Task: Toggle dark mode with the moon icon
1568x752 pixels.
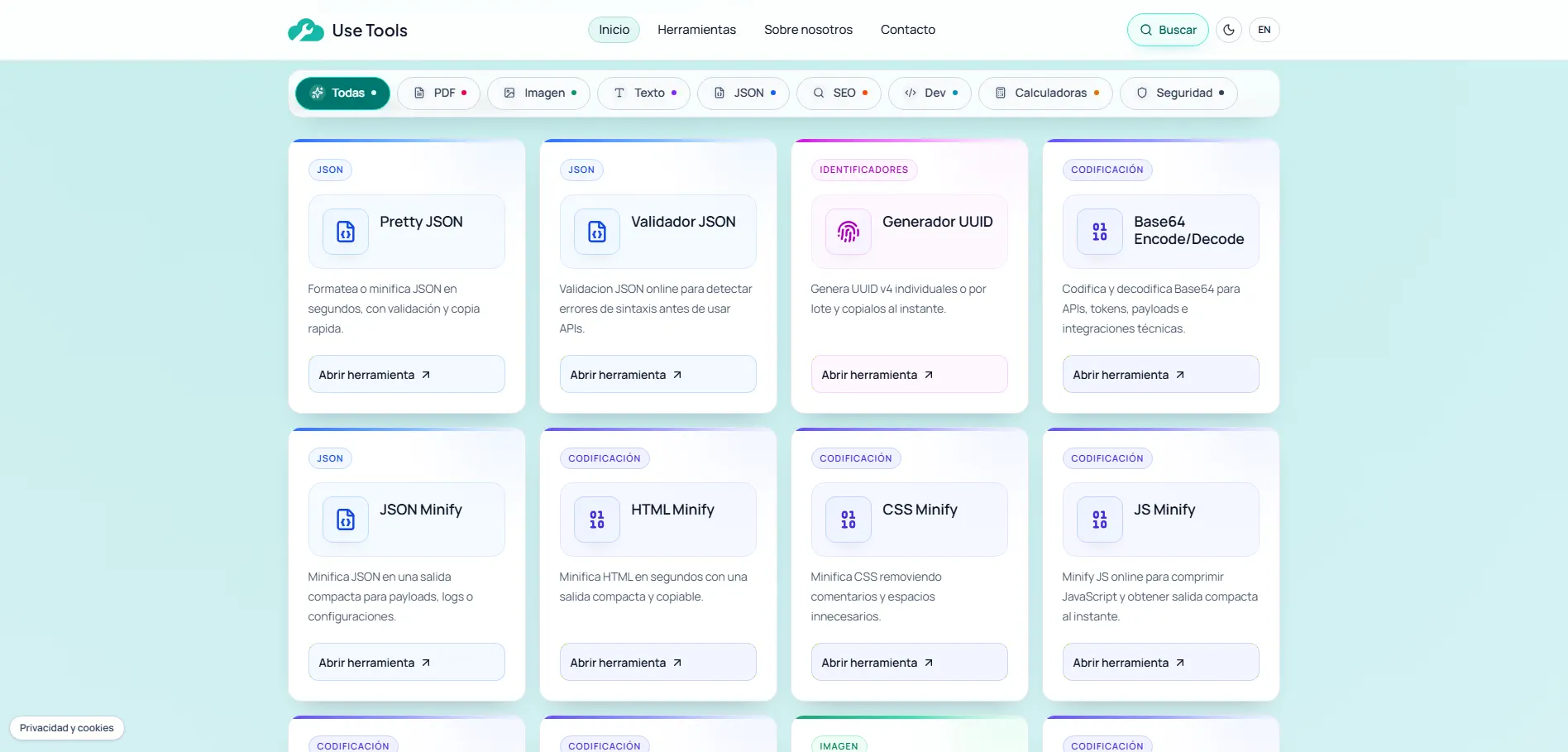Action: tap(1229, 30)
